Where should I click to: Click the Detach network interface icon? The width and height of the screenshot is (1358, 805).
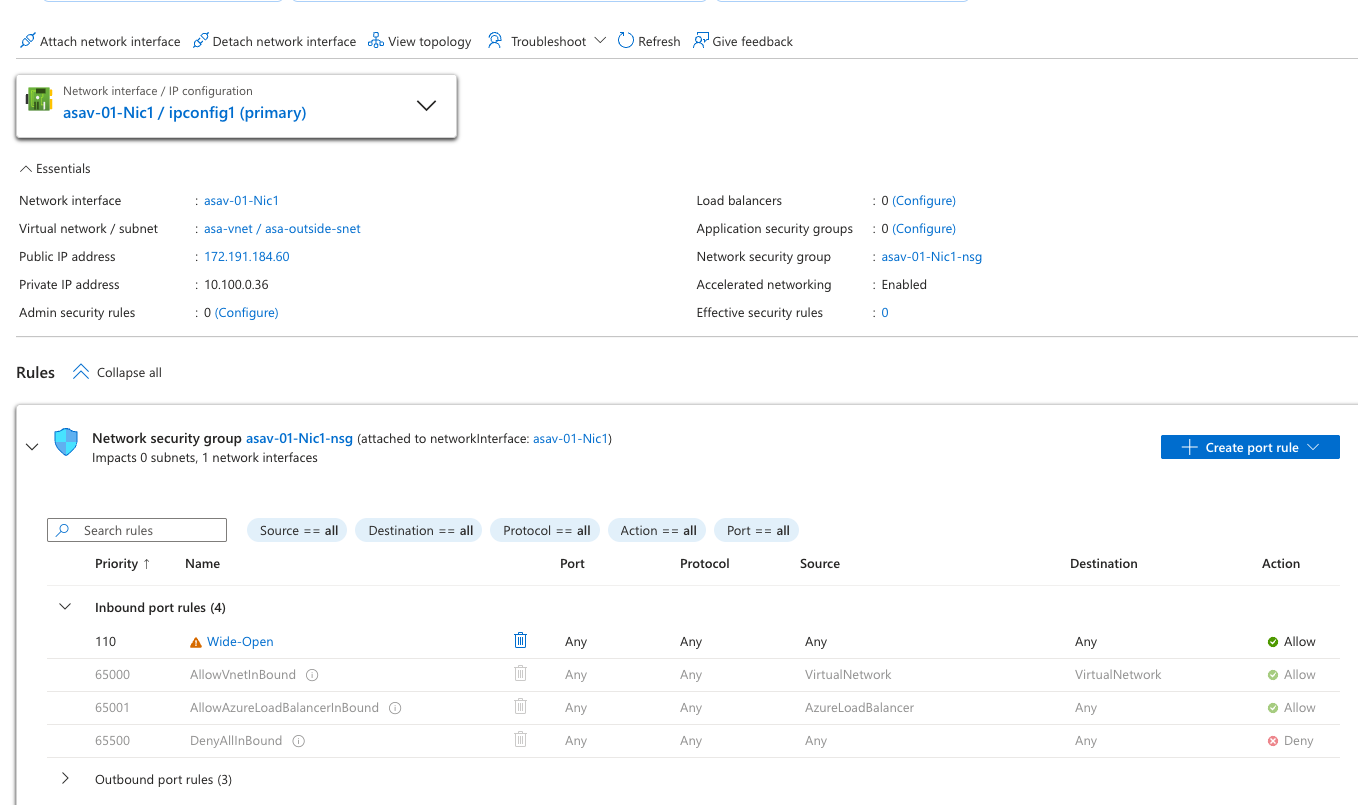point(201,41)
